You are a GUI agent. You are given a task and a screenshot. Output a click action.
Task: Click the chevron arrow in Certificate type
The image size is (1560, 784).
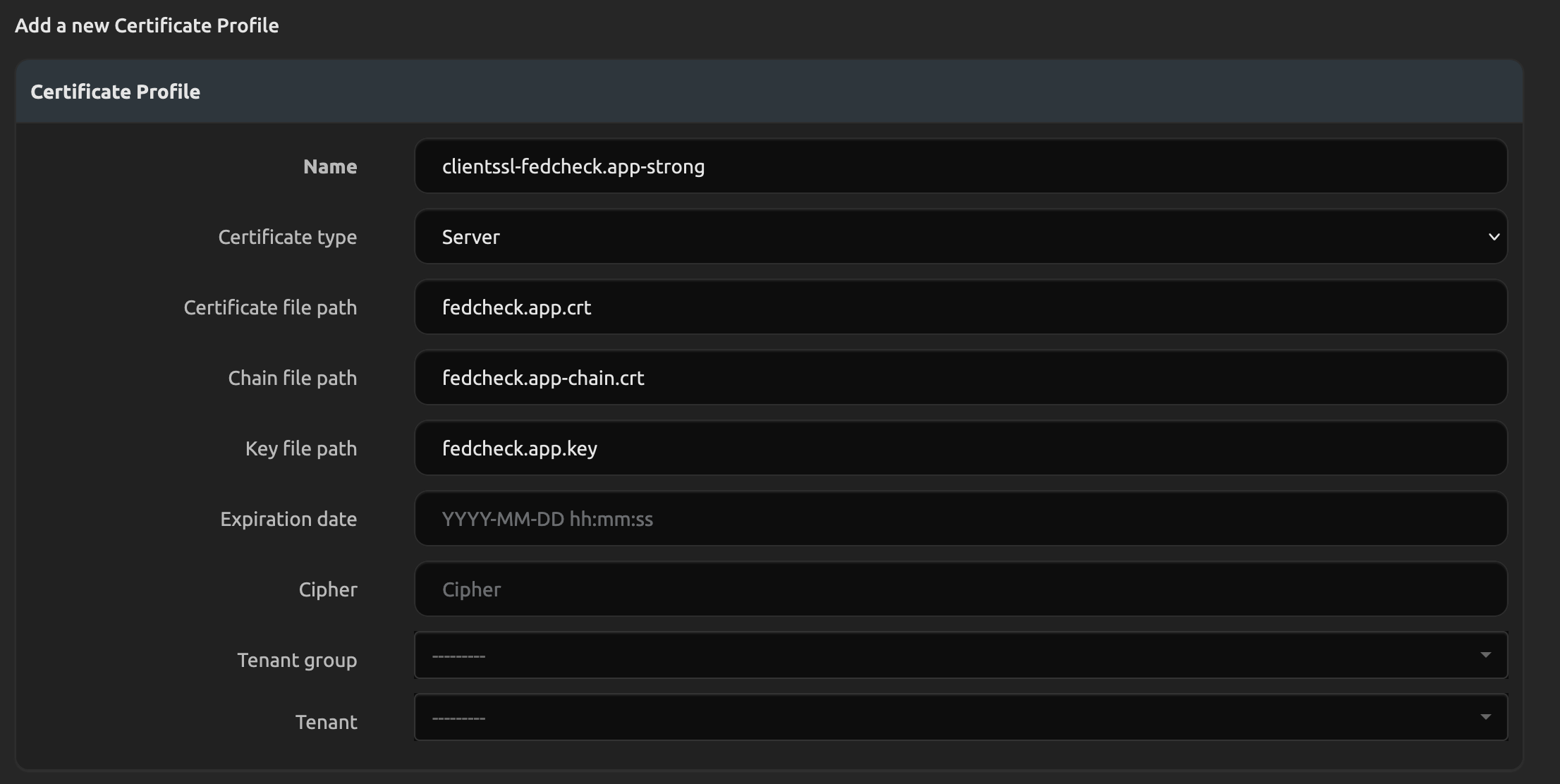point(1493,237)
